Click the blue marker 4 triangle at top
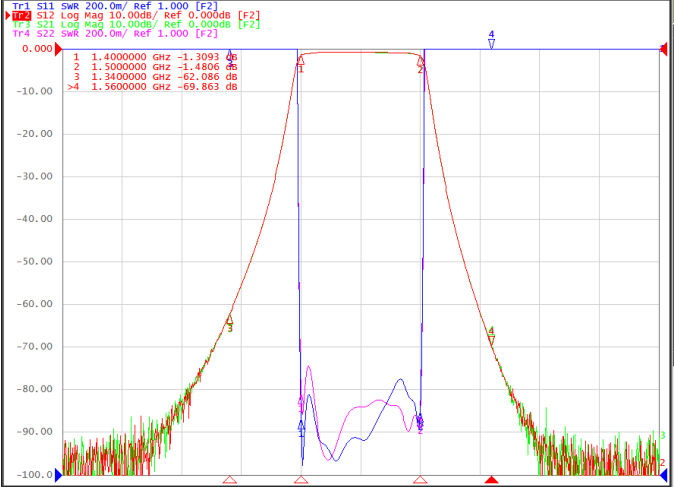This screenshot has width=674, height=487. (491, 43)
